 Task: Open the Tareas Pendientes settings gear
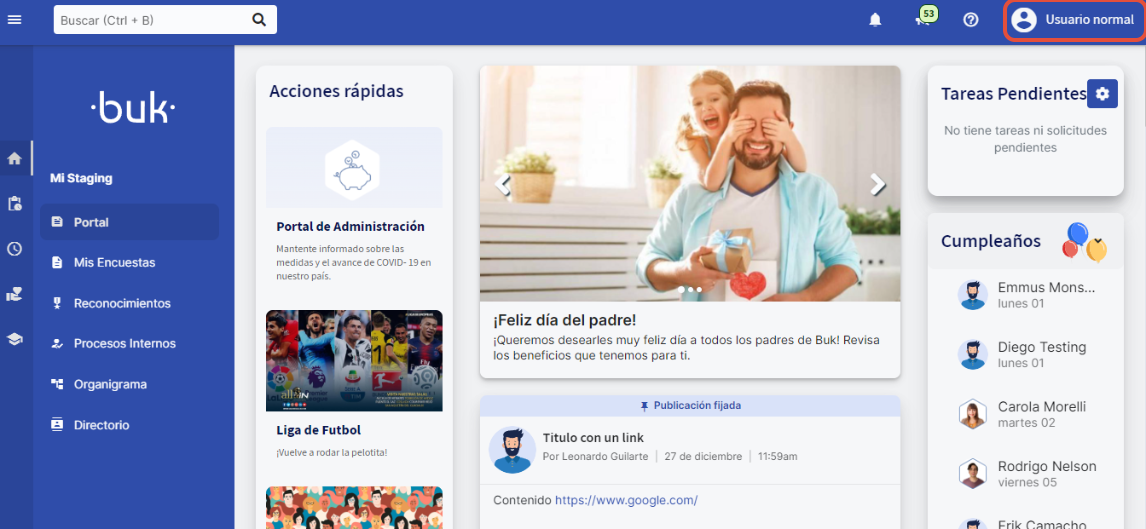pyautogui.click(x=1102, y=93)
